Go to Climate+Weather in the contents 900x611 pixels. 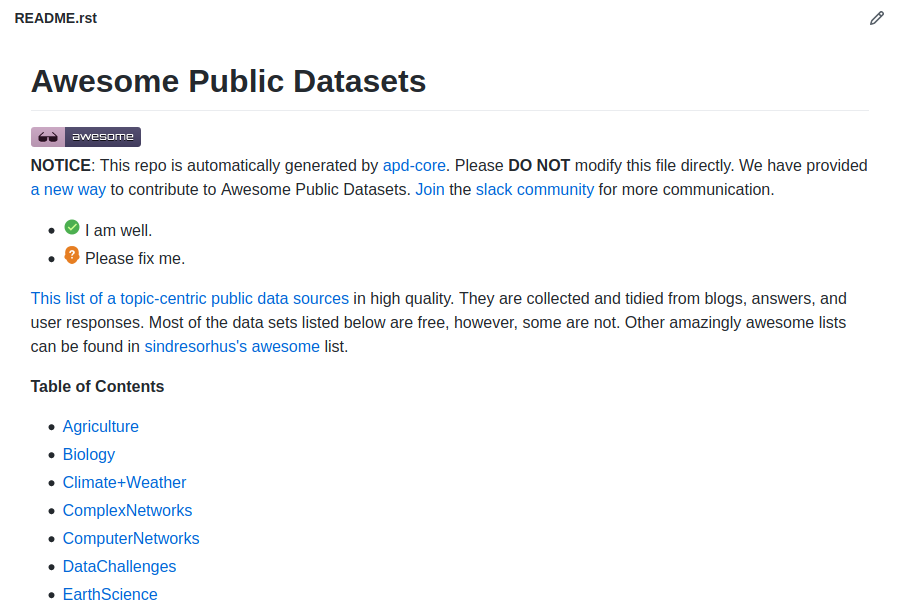tap(125, 482)
